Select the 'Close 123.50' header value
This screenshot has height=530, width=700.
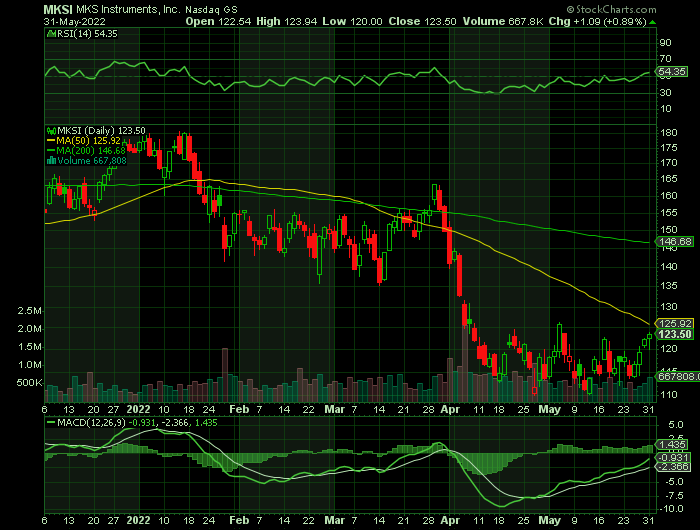(422, 21)
